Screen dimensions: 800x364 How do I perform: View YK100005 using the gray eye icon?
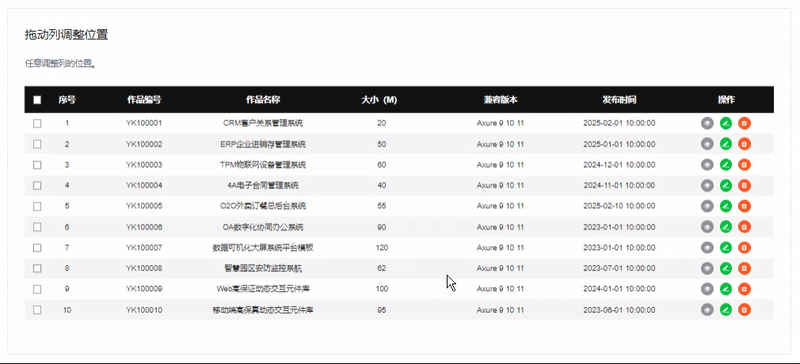[707, 206]
